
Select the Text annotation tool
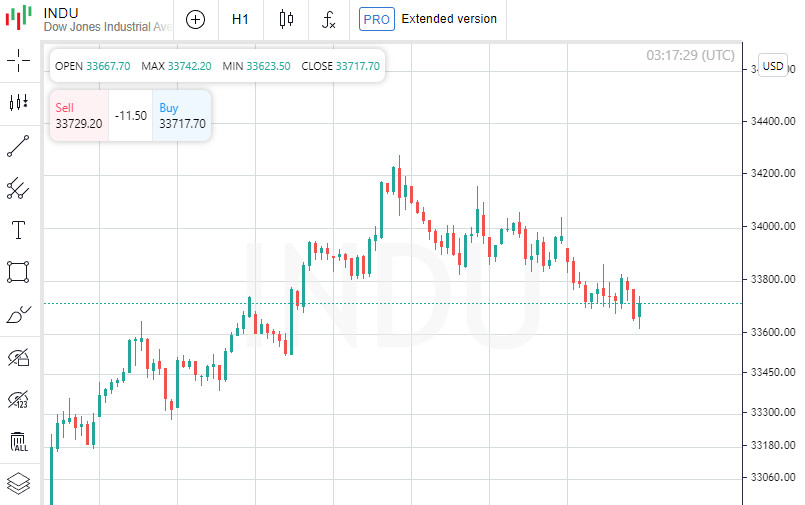tap(19, 230)
